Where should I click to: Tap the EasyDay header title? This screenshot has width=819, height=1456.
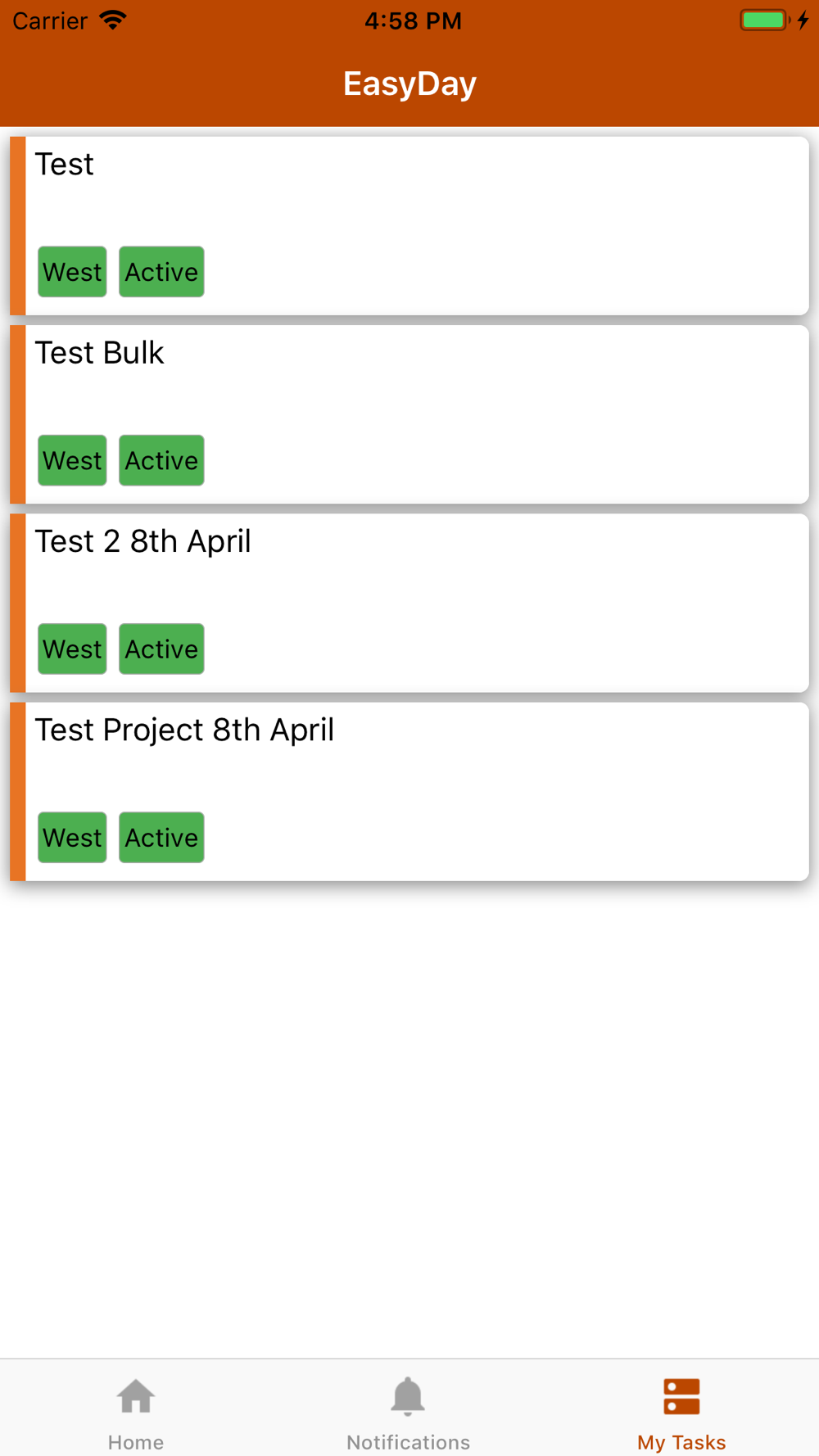tap(409, 84)
